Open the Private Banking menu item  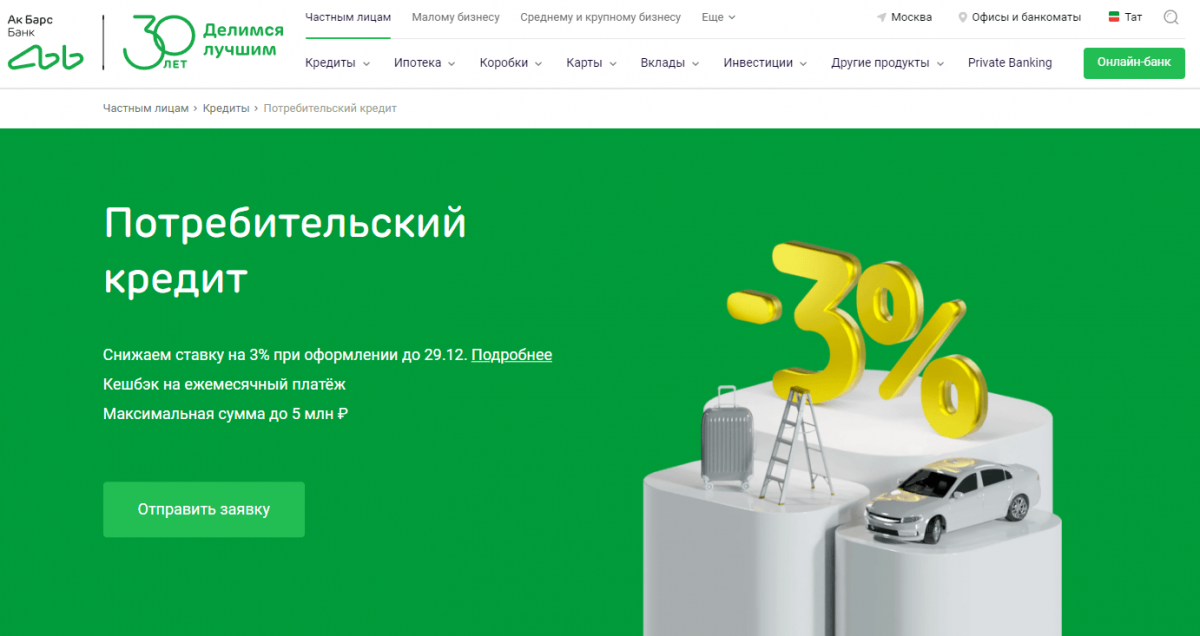1010,63
